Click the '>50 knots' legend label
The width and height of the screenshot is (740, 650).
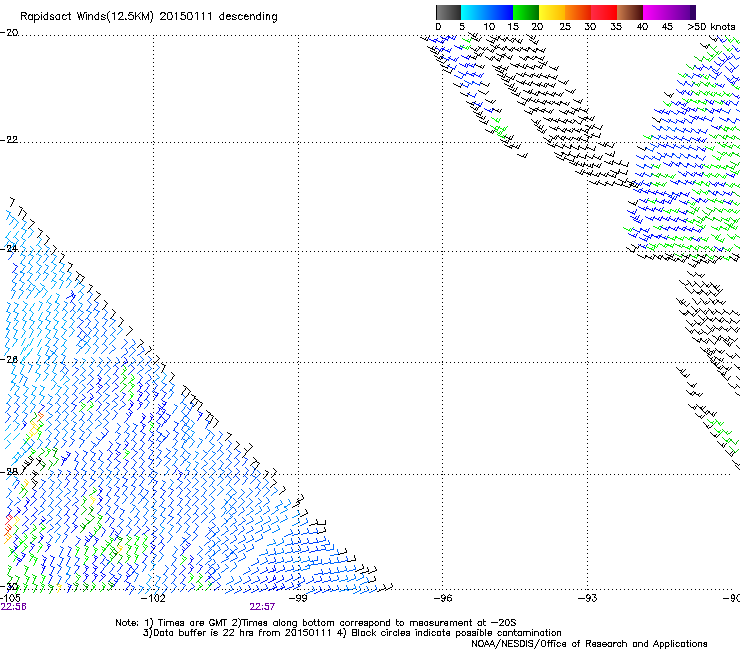click(x=711, y=27)
